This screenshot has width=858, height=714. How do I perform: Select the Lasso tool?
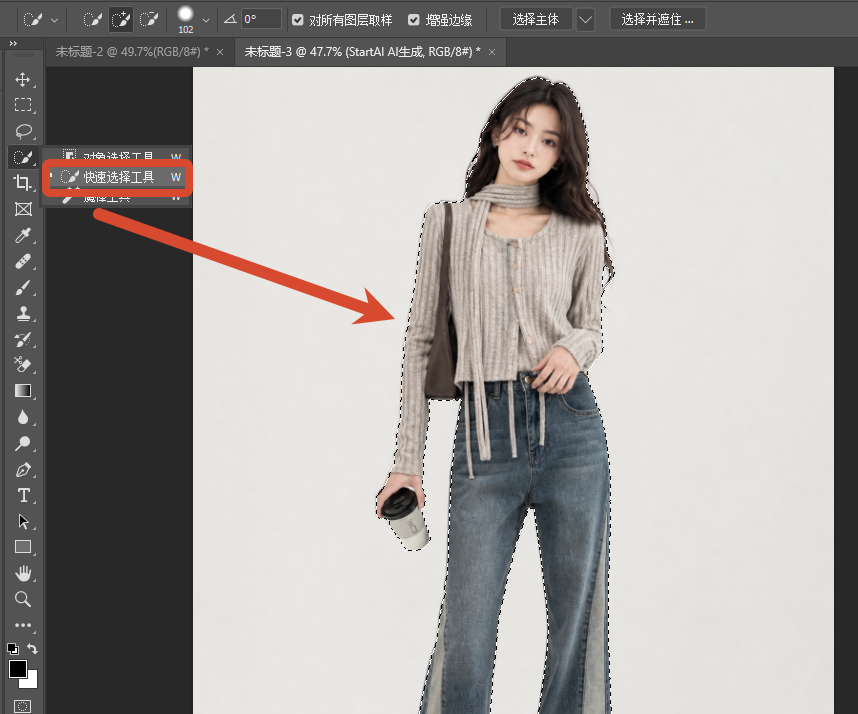coord(22,131)
